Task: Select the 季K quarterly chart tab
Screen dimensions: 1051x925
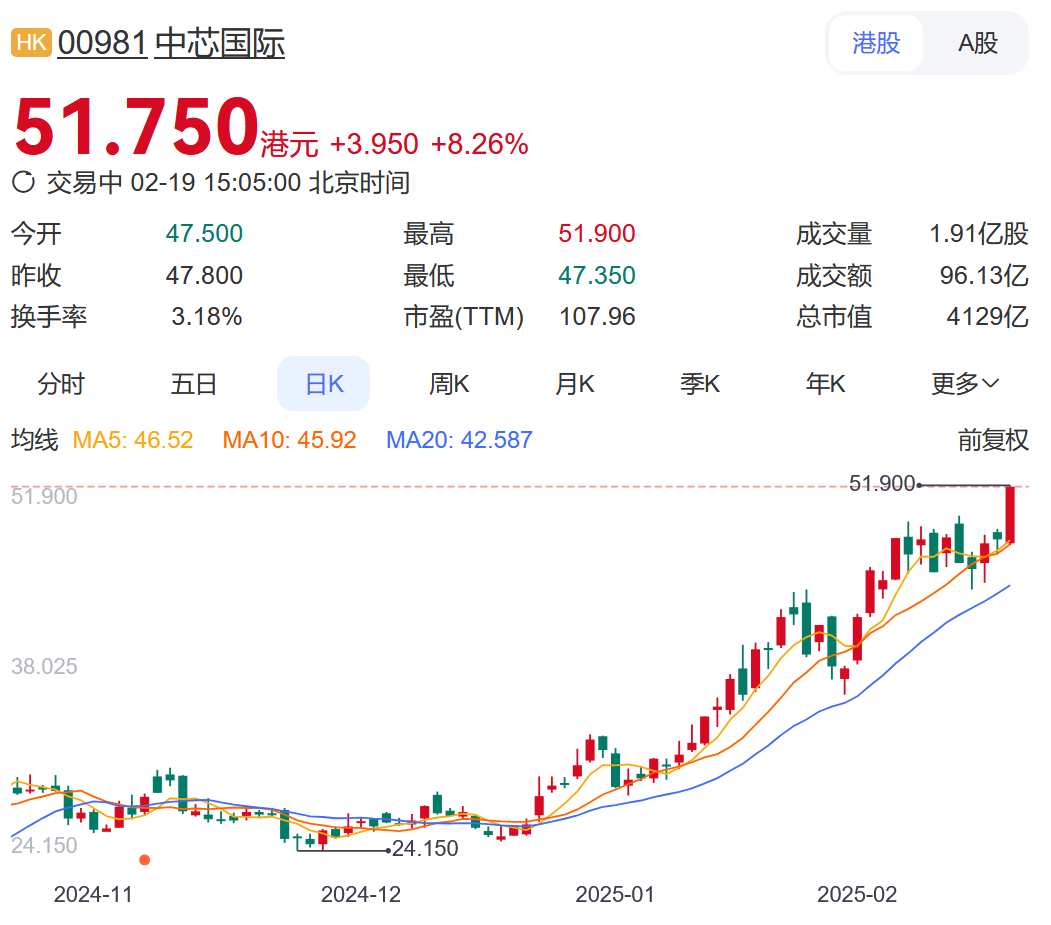Action: click(700, 384)
